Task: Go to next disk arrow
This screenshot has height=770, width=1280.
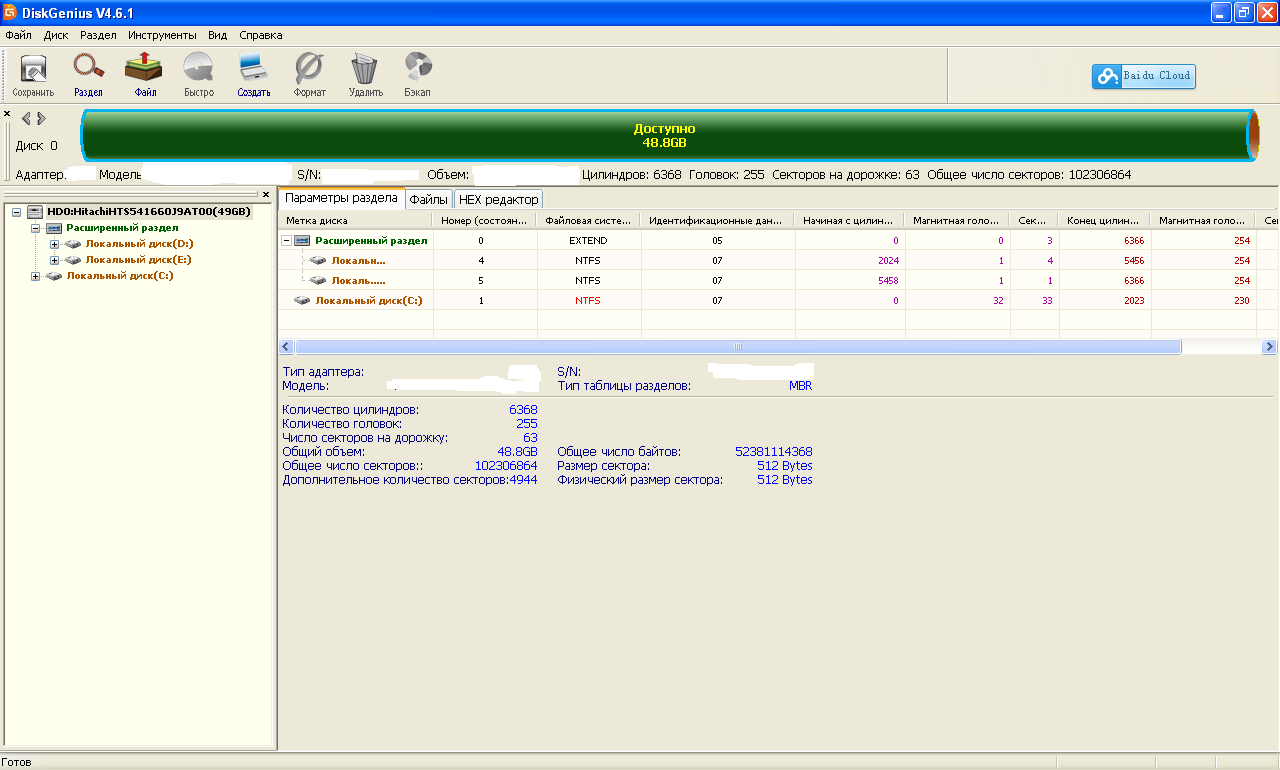Action: coord(41,118)
